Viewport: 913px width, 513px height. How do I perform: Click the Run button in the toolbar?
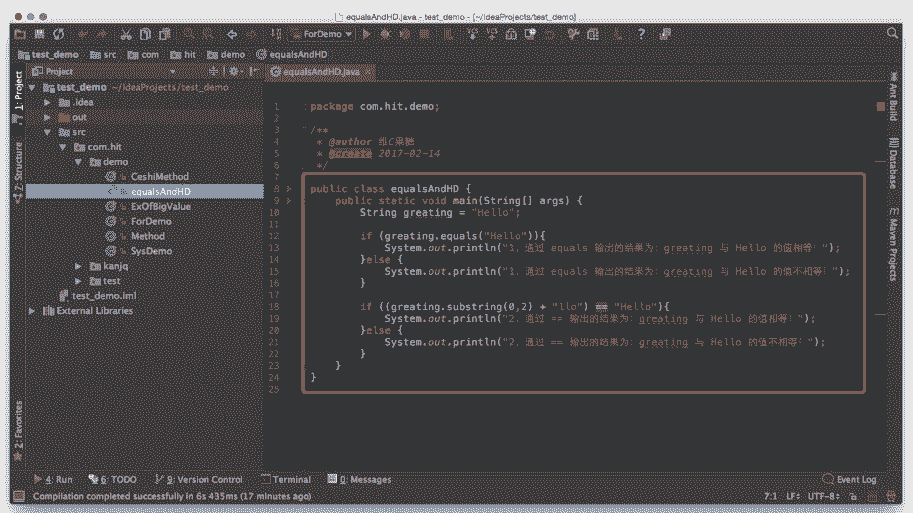tap(367, 34)
